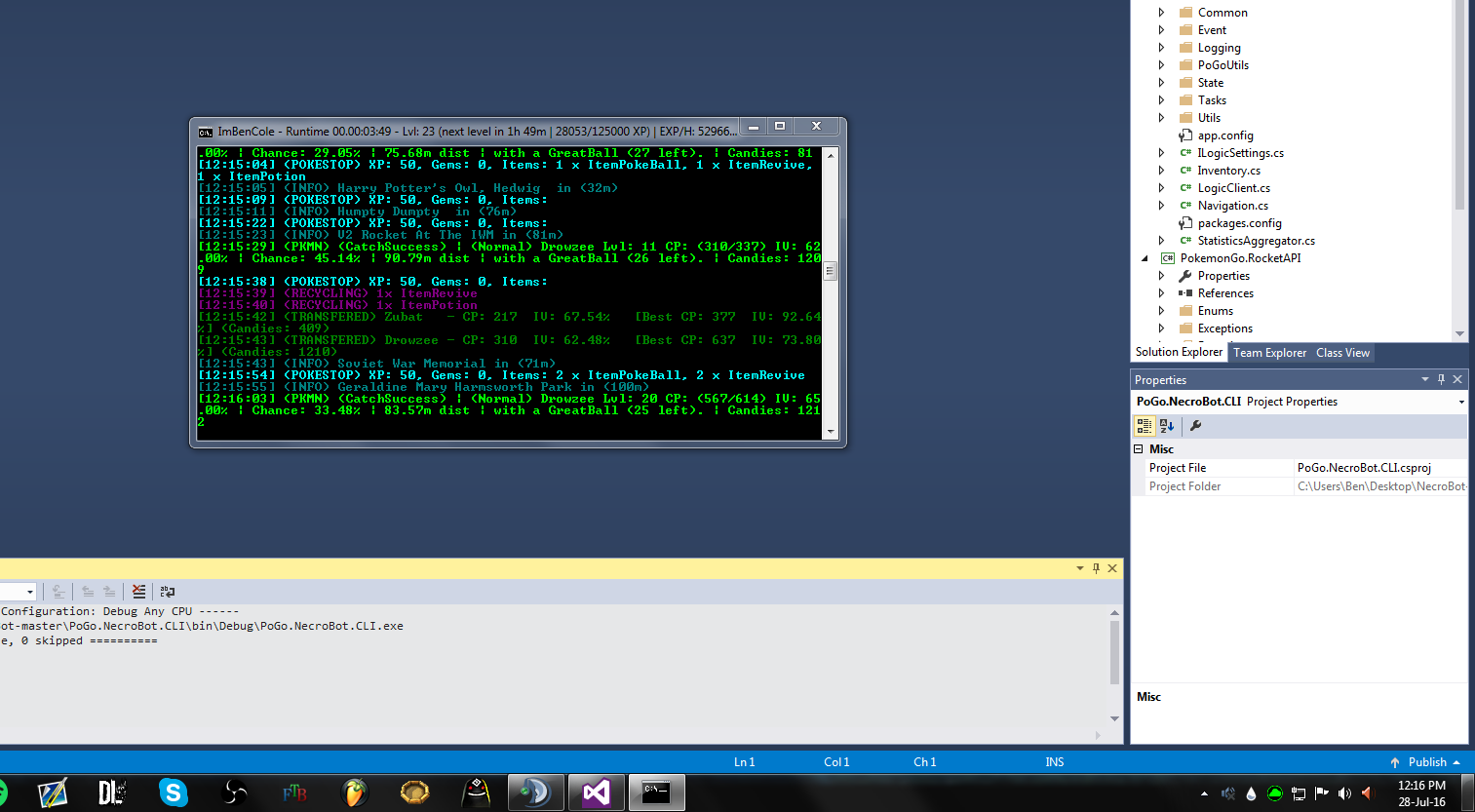Screen dimensions: 1475x812
Task: Open the Properties object selector dropdown
Action: 1461,402
